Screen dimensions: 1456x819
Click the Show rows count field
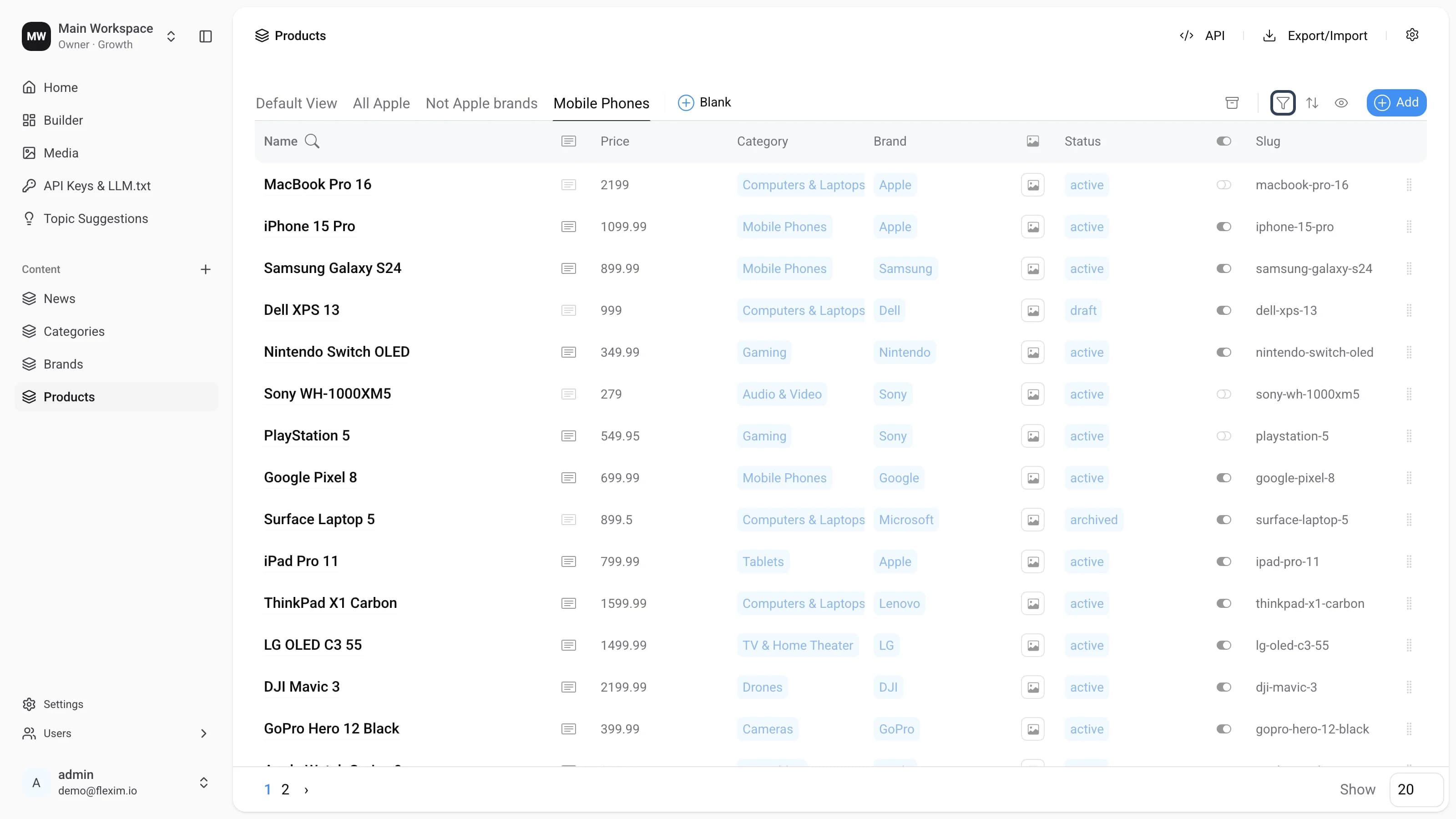[x=1416, y=789]
